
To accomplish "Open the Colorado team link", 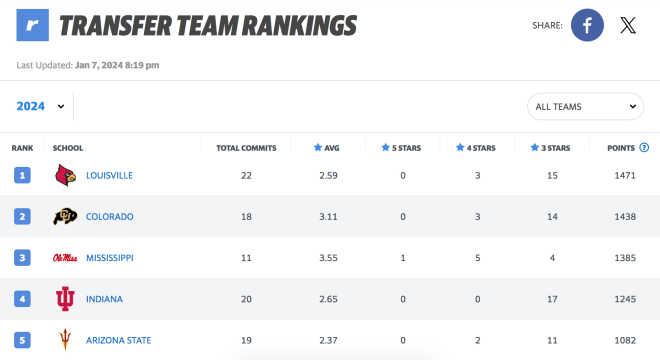I will tap(110, 216).
